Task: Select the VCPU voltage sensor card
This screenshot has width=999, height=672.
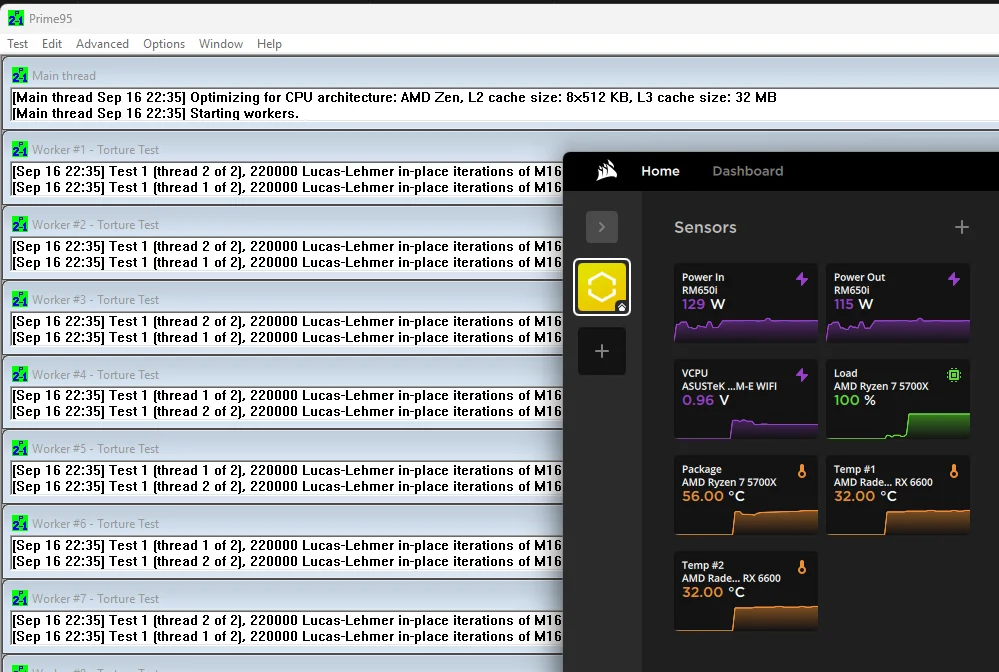Action: point(745,399)
